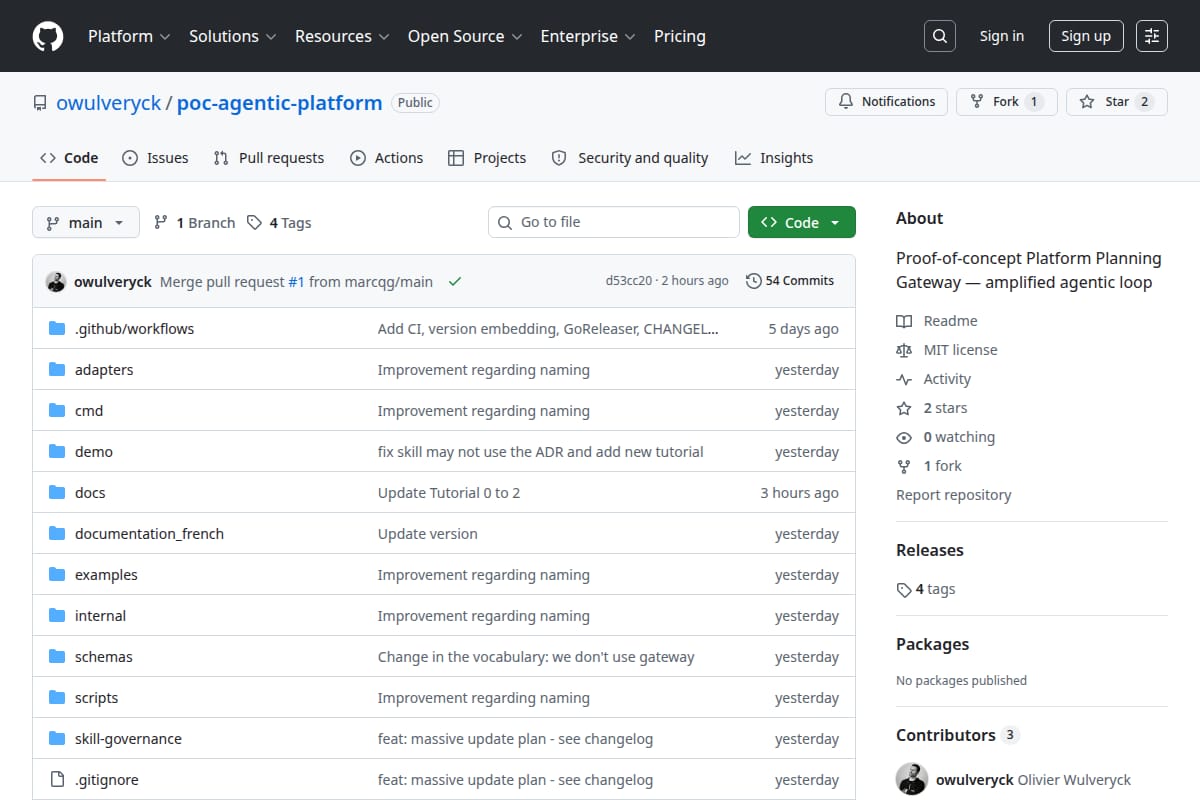Open the Projects tab

[x=487, y=158]
